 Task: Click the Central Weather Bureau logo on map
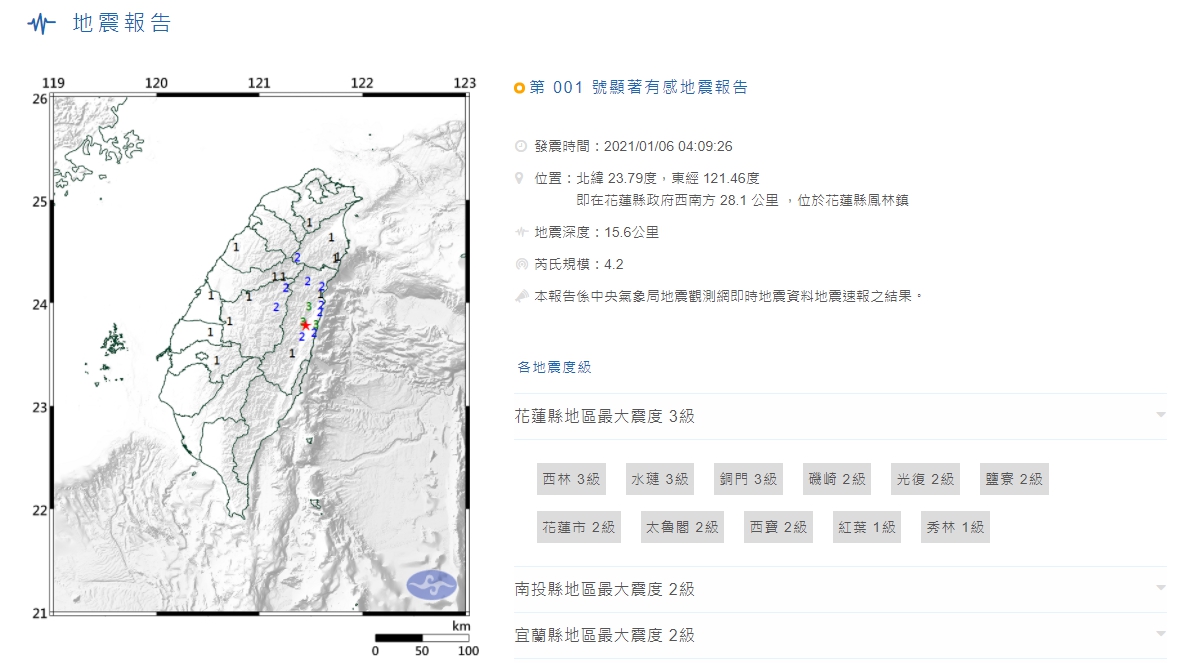coord(431,585)
